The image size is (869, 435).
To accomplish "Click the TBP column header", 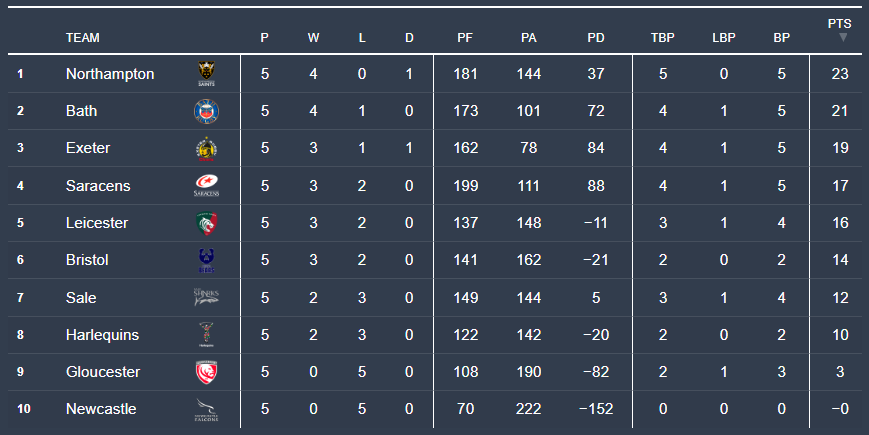I will pyautogui.click(x=663, y=38).
